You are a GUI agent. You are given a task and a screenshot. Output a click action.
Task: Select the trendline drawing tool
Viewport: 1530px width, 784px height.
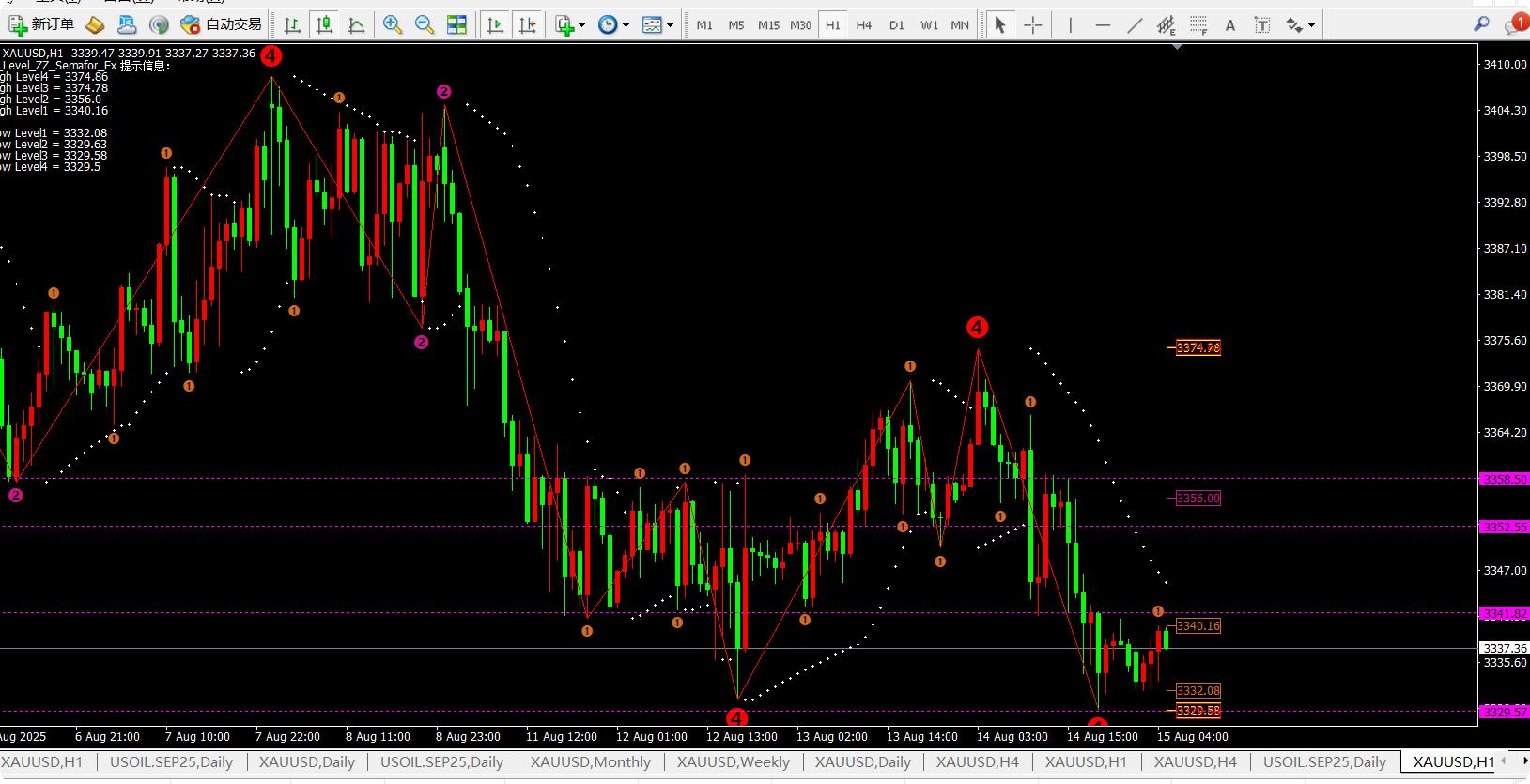1135,25
